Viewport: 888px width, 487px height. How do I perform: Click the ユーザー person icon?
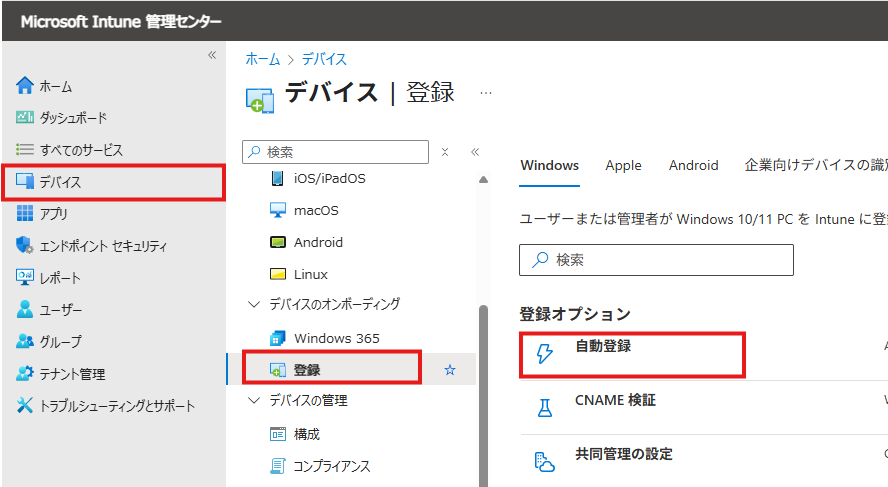coord(24,309)
